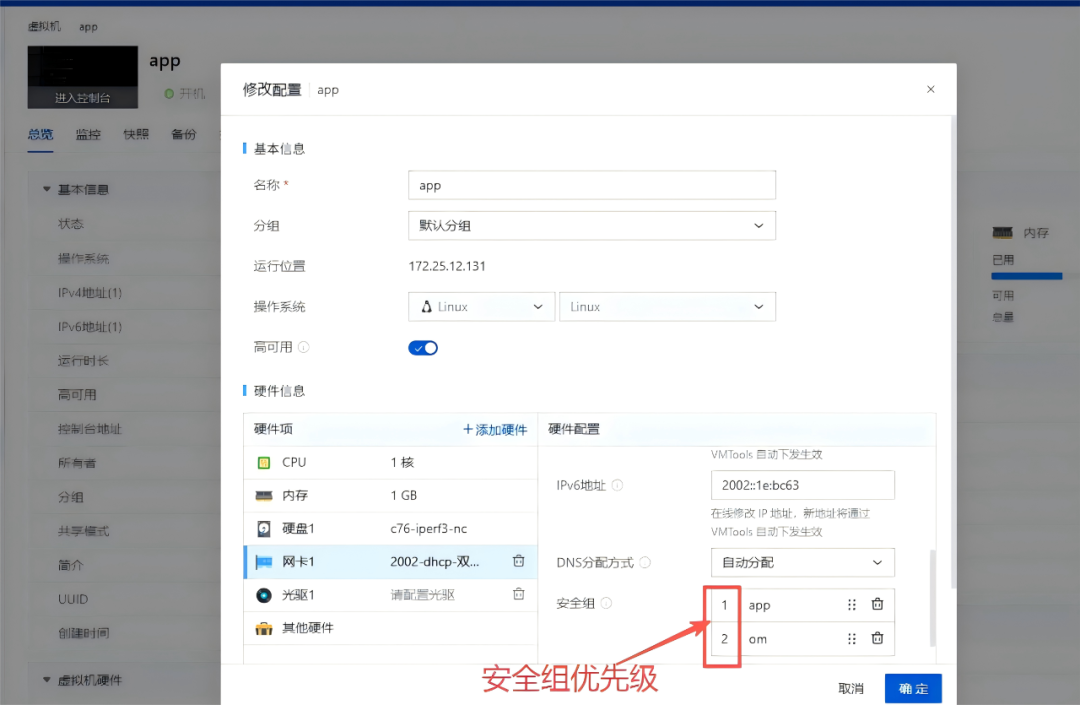Click the IPv6地址 input field

802,485
